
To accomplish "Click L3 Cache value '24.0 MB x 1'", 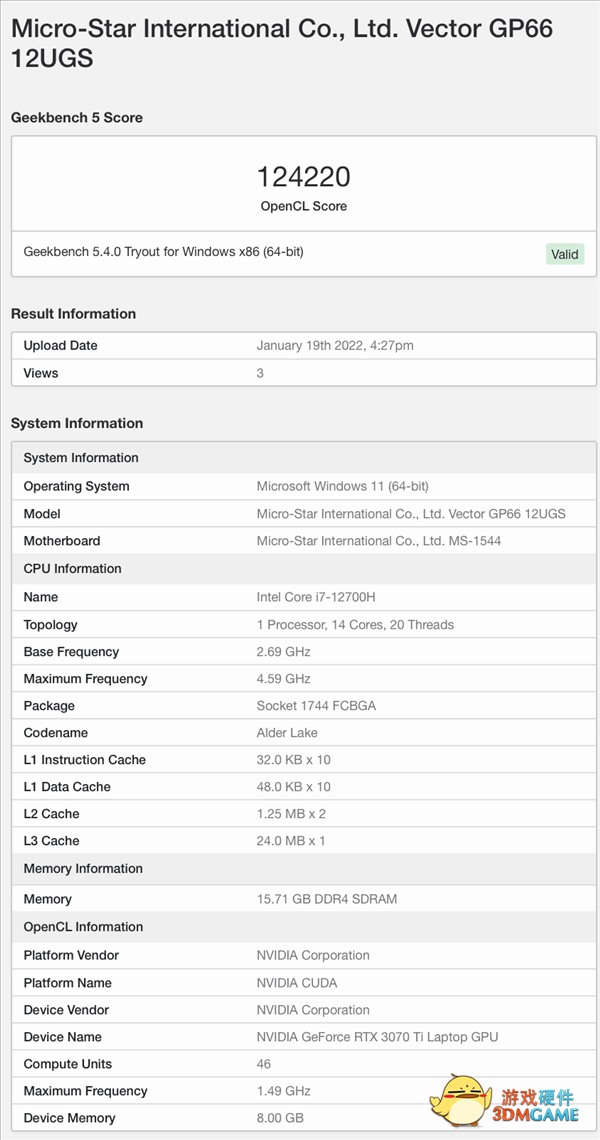I will pos(291,841).
